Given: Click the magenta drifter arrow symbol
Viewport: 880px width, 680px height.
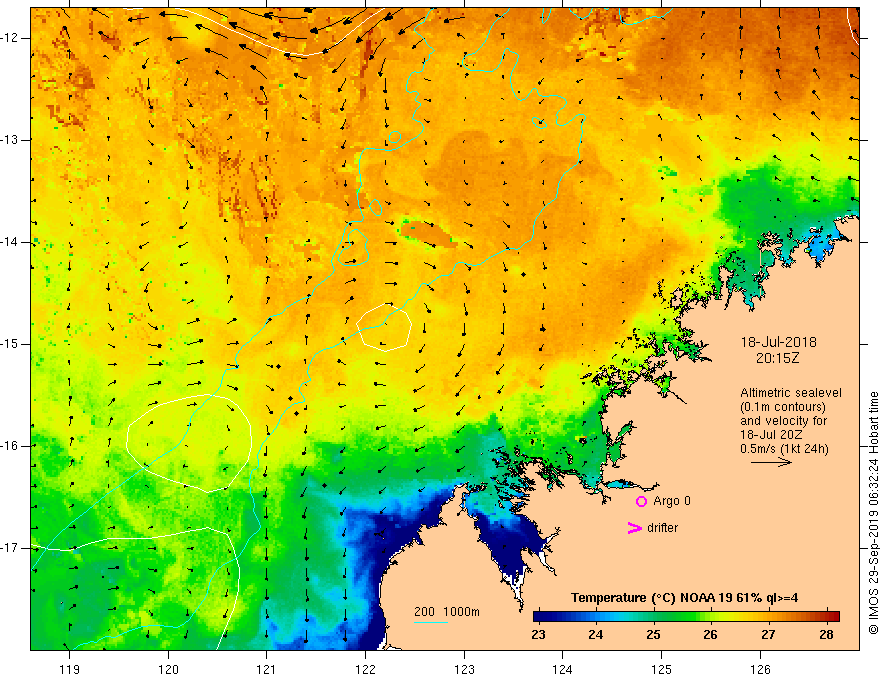Looking at the screenshot, I should click(x=634, y=528).
